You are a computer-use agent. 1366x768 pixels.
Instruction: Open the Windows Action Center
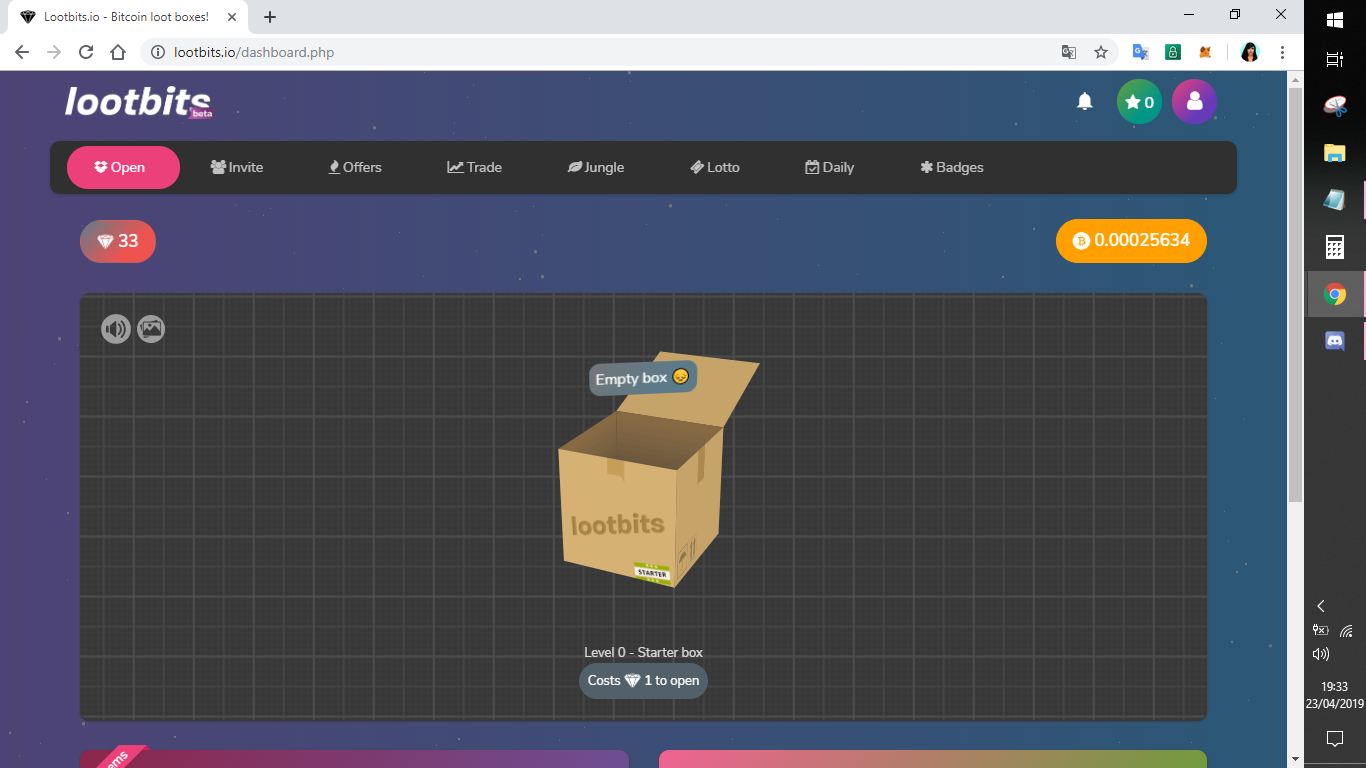tap(1335, 739)
